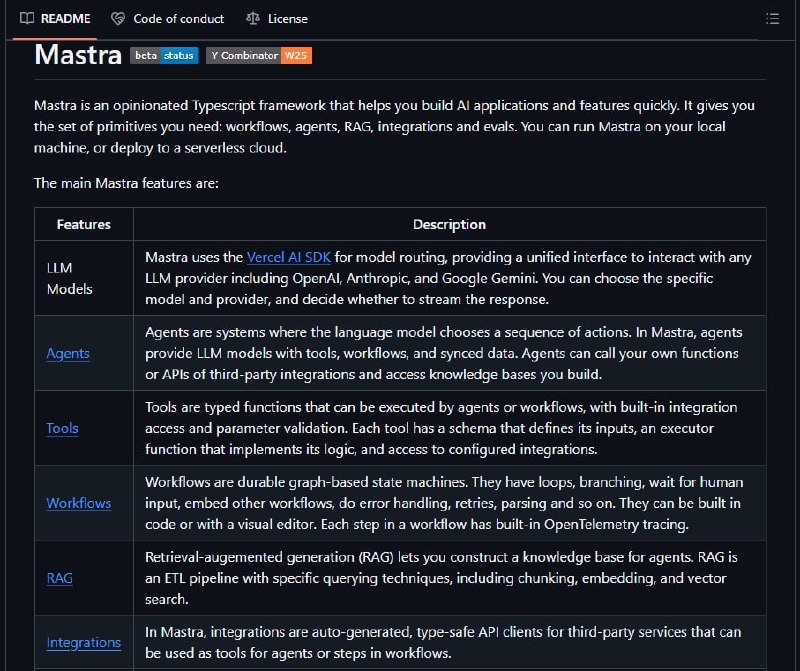Open the RAG feature link

coord(59,578)
